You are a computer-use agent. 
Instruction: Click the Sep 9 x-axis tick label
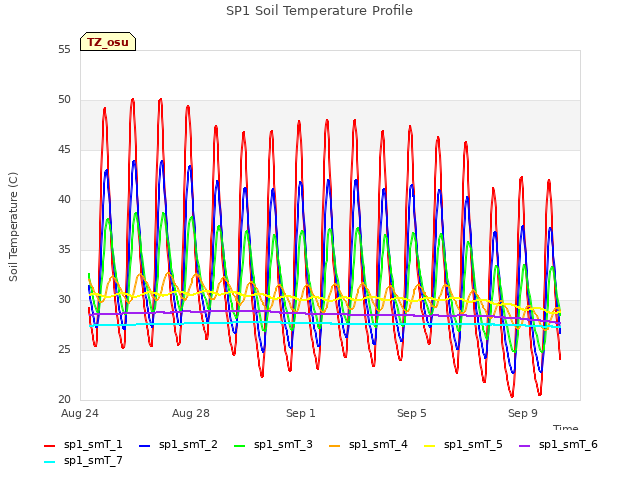(x=523, y=413)
